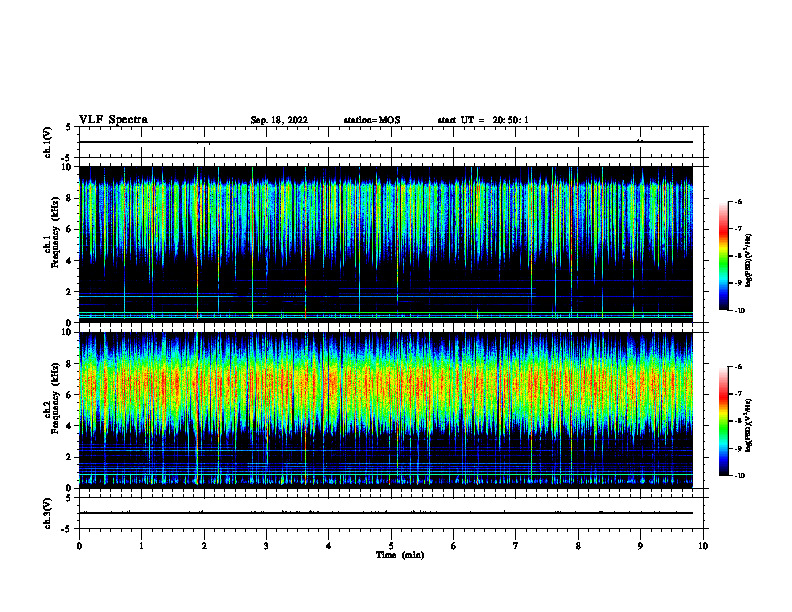Click the "-10" value on ch.1 colorbar
This screenshot has width=792, height=612.
(x=739, y=310)
